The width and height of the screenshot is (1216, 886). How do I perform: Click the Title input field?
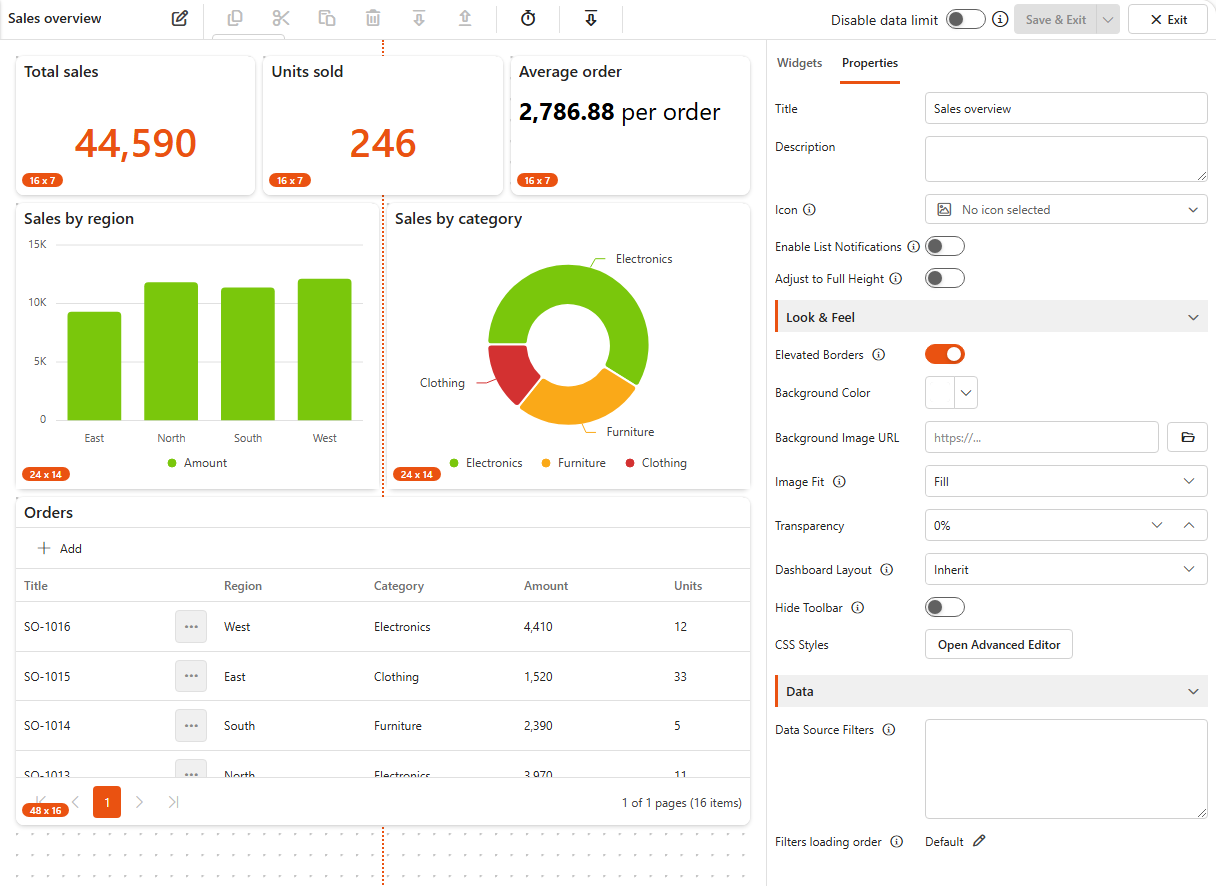coord(1066,108)
